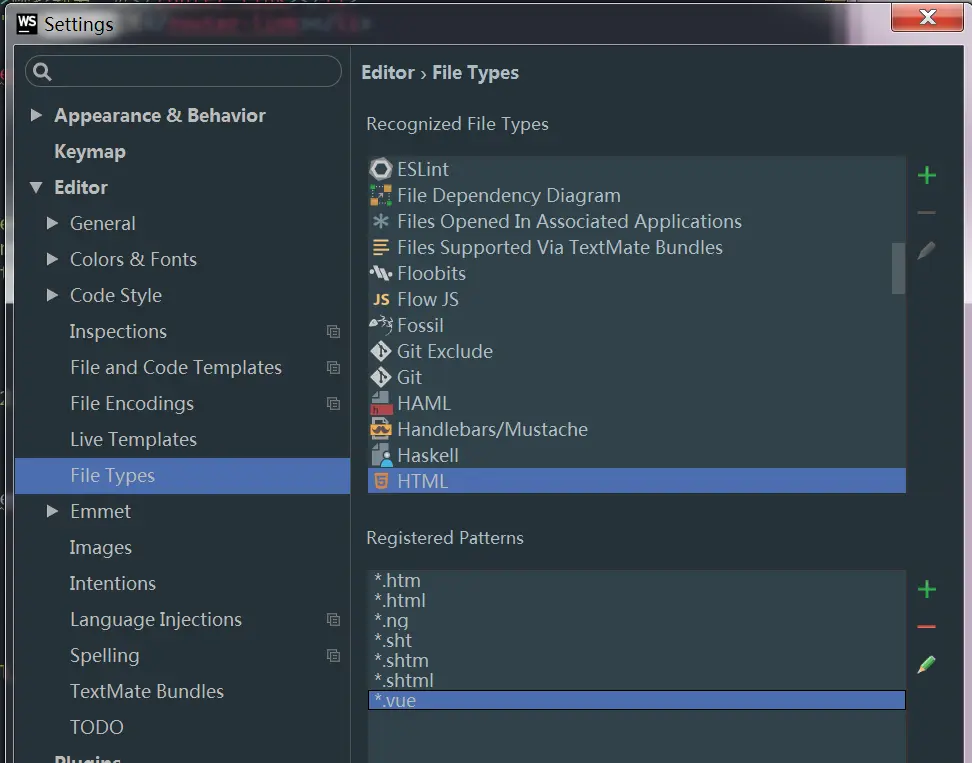Viewport: 972px width, 763px height.
Task: Click the Handlebars/Mustache mustache icon
Action: click(x=381, y=429)
